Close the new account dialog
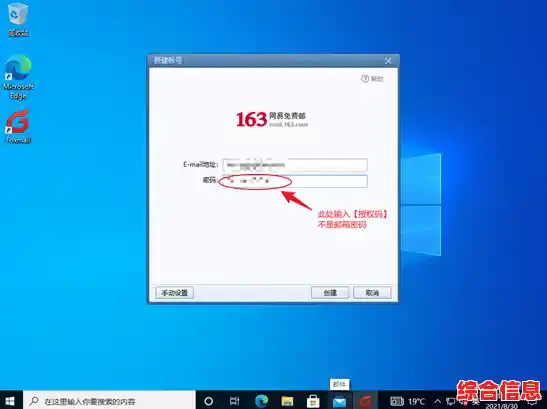 [x=388, y=61]
